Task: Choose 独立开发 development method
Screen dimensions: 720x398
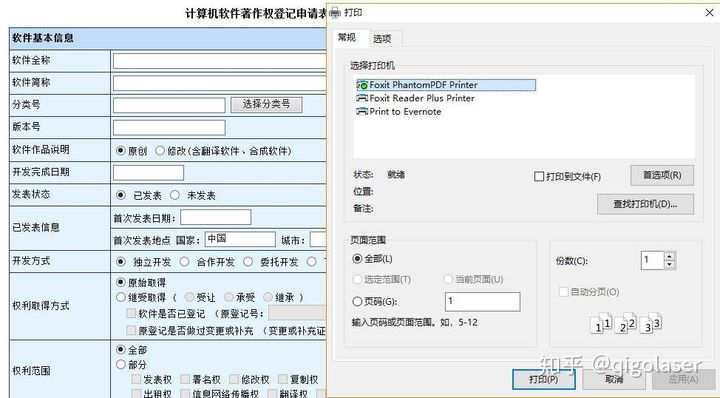Action: 121,262
